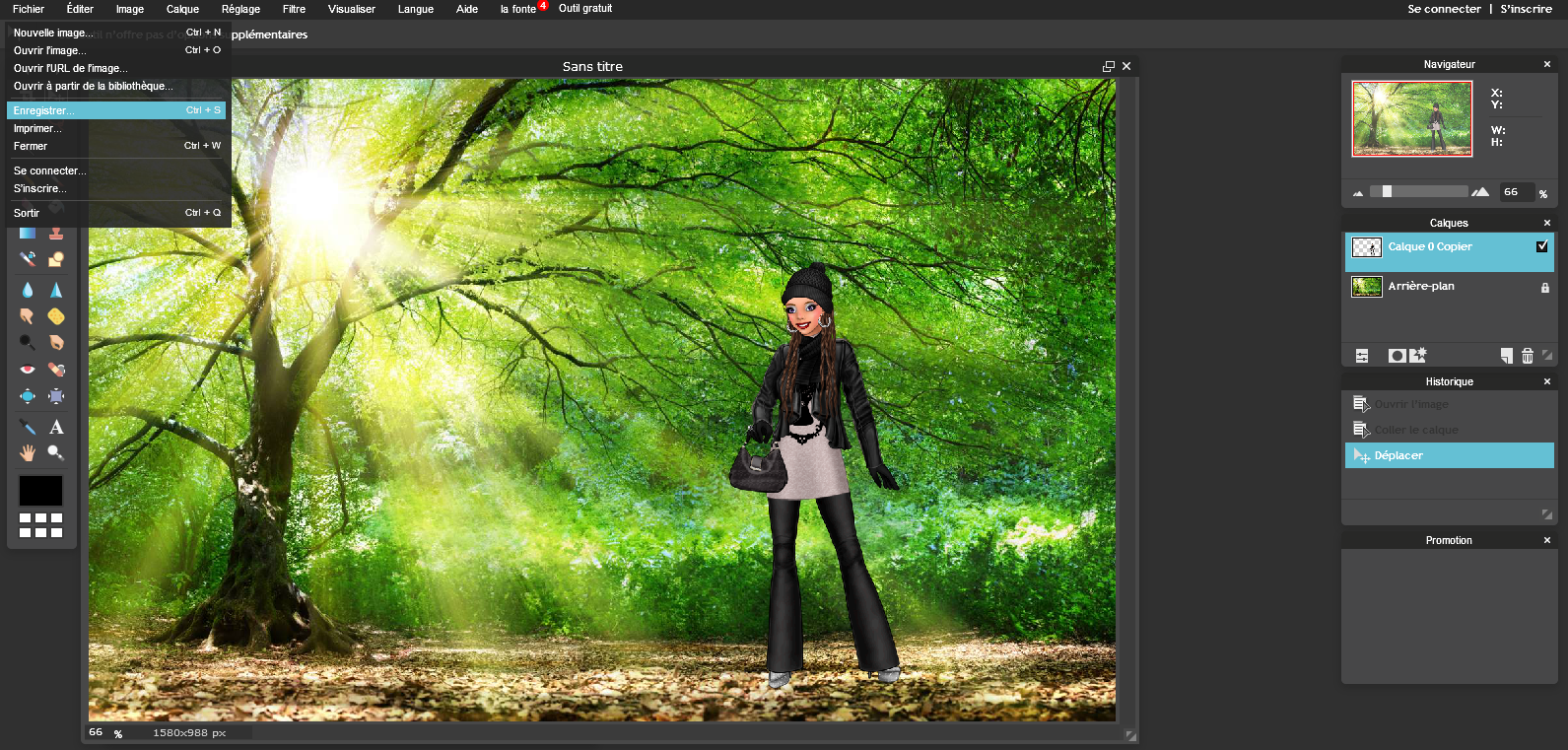1568x750 pixels.
Task: Open the Éditer menu
Action: coord(80,9)
